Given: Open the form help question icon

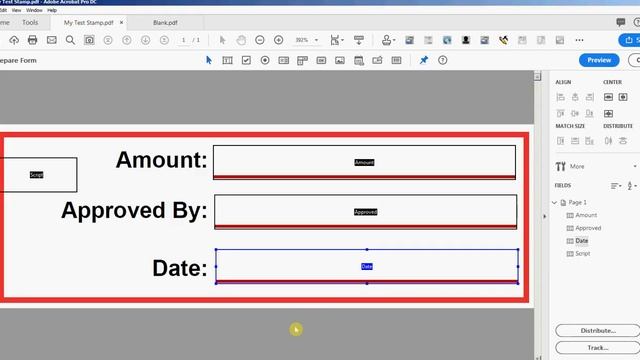Looking at the screenshot, I should tap(442, 60).
